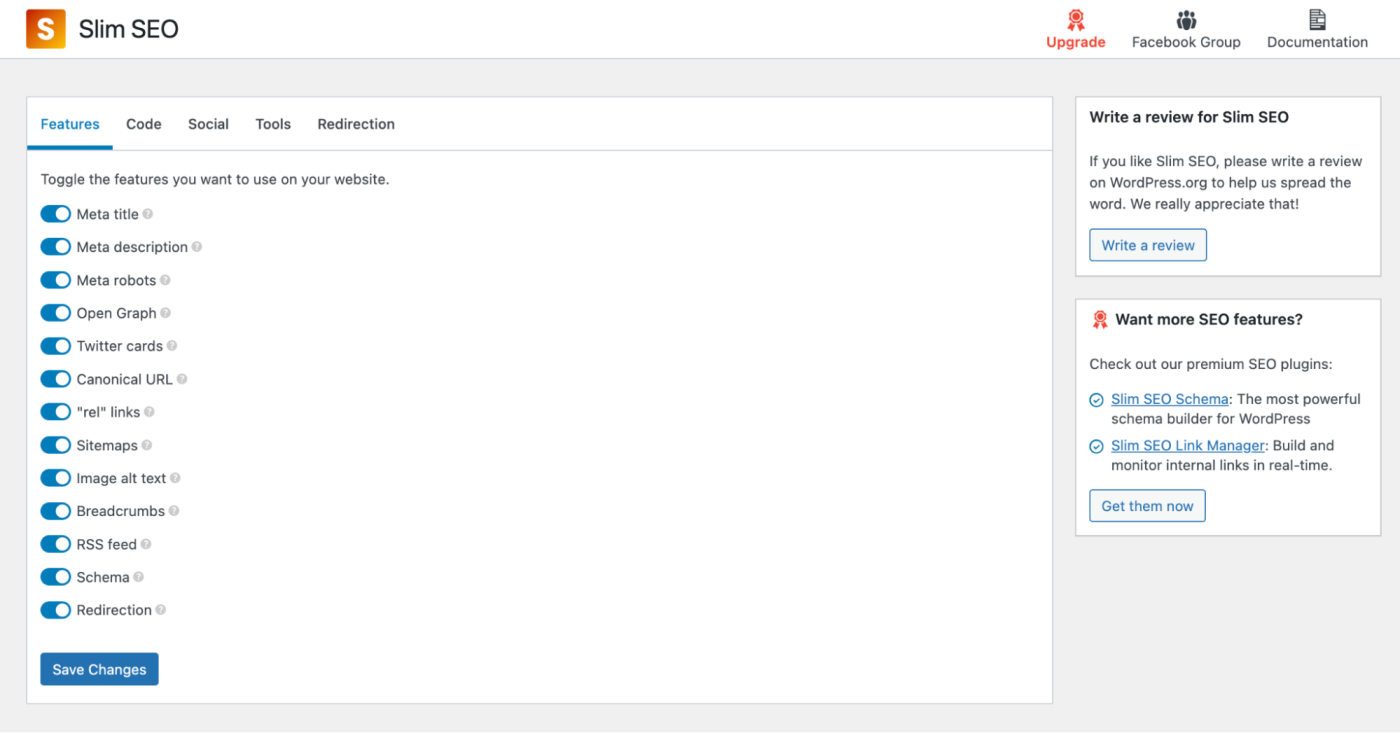Disable the Meta description switch
Screen dimensions: 1400x733
pos(56,247)
